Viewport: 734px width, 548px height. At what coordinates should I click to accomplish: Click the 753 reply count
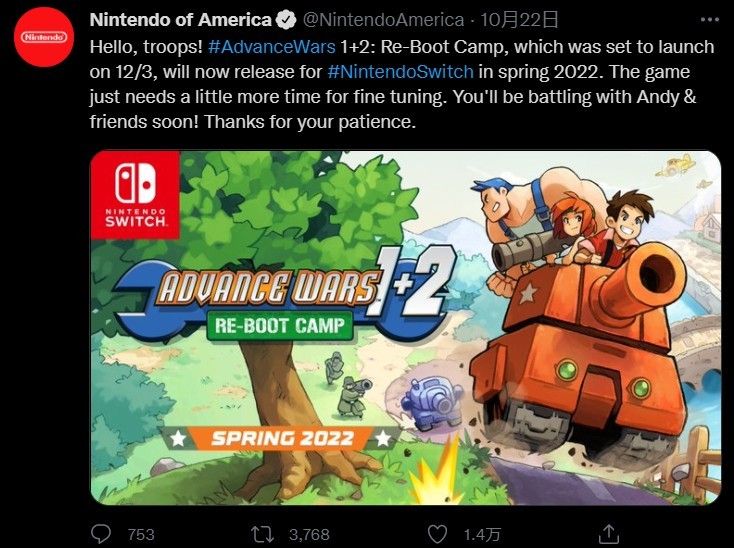(142, 535)
